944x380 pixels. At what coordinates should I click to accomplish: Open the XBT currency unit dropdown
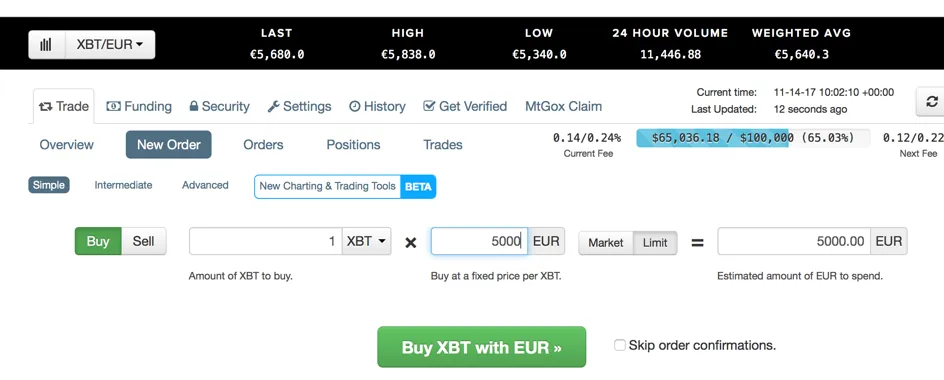366,241
